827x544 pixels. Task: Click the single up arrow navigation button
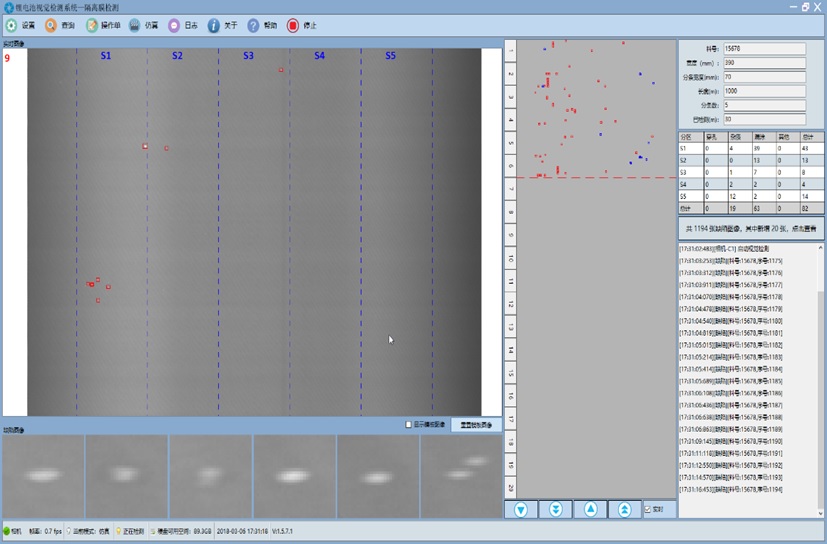click(590, 509)
